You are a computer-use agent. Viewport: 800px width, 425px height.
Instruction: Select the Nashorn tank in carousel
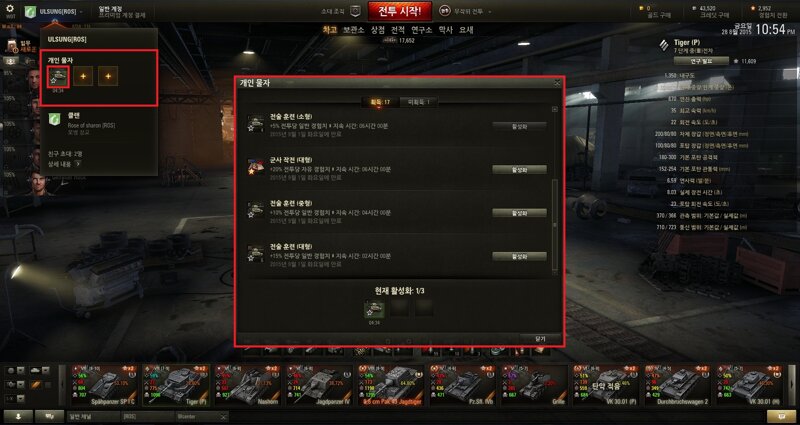[247, 385]
